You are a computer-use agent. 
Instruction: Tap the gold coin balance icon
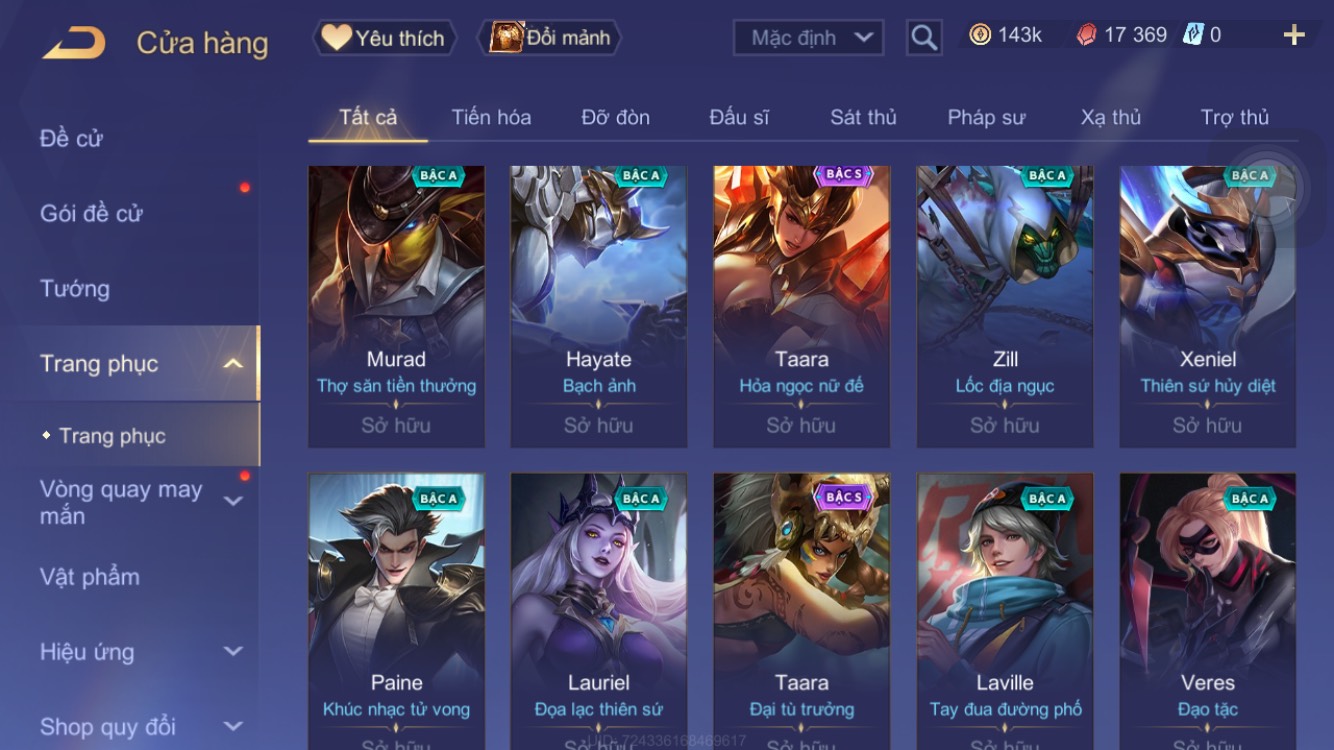pos(980,35)
